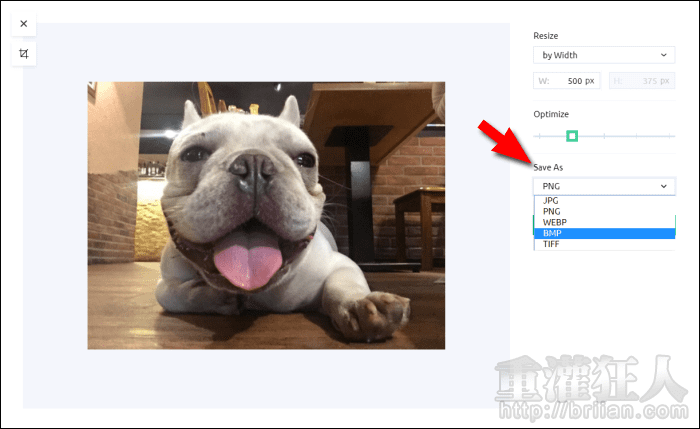Click the chevron on the Save As dropdown

tap(664, 186)
